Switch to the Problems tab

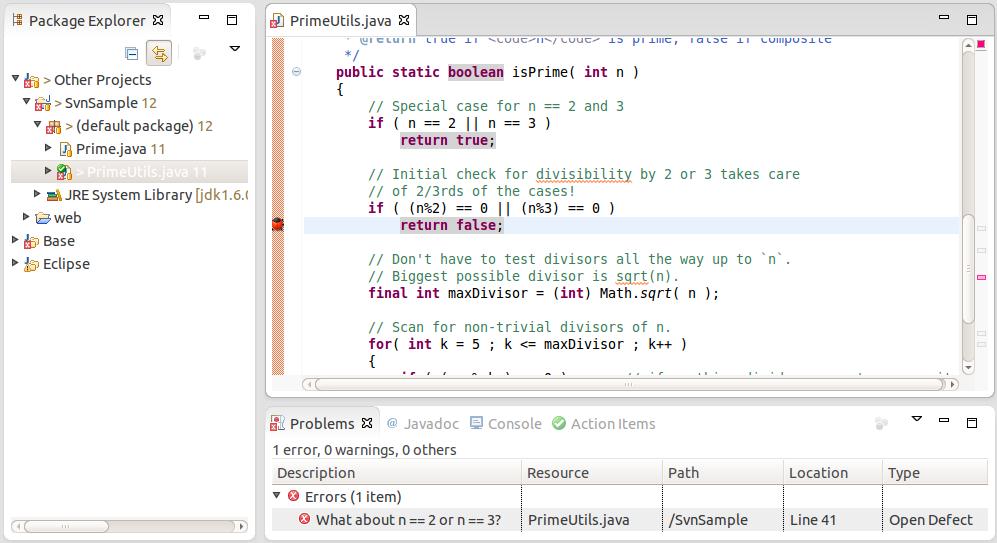pos(322,423)
